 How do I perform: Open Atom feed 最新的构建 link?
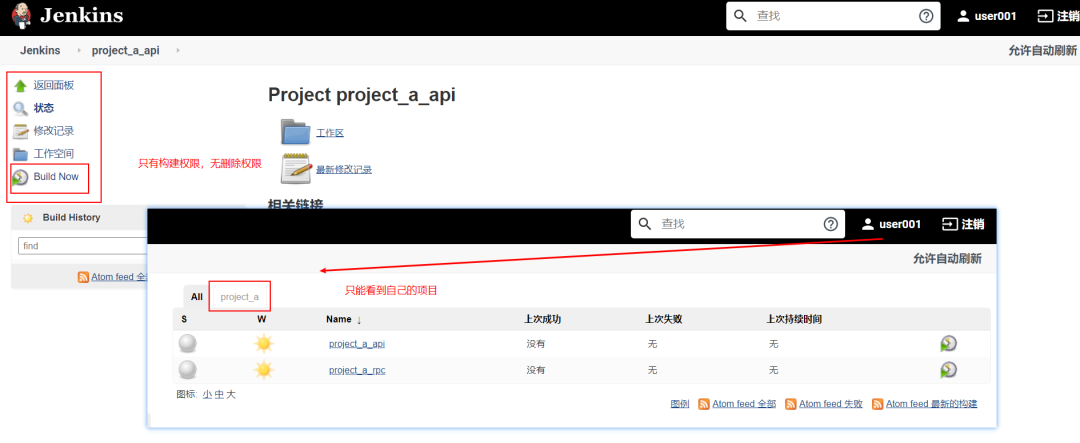931,404
